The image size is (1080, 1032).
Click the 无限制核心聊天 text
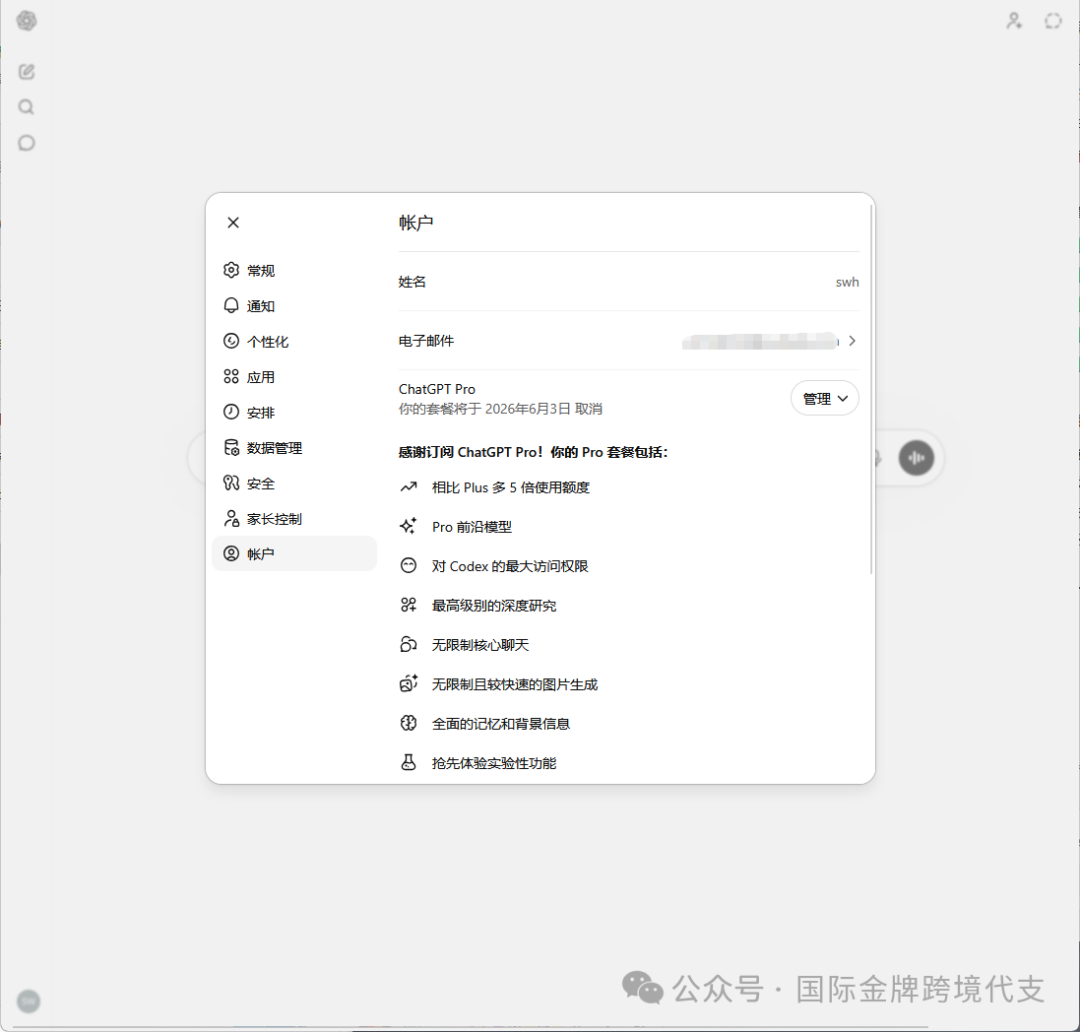point(480,645)
